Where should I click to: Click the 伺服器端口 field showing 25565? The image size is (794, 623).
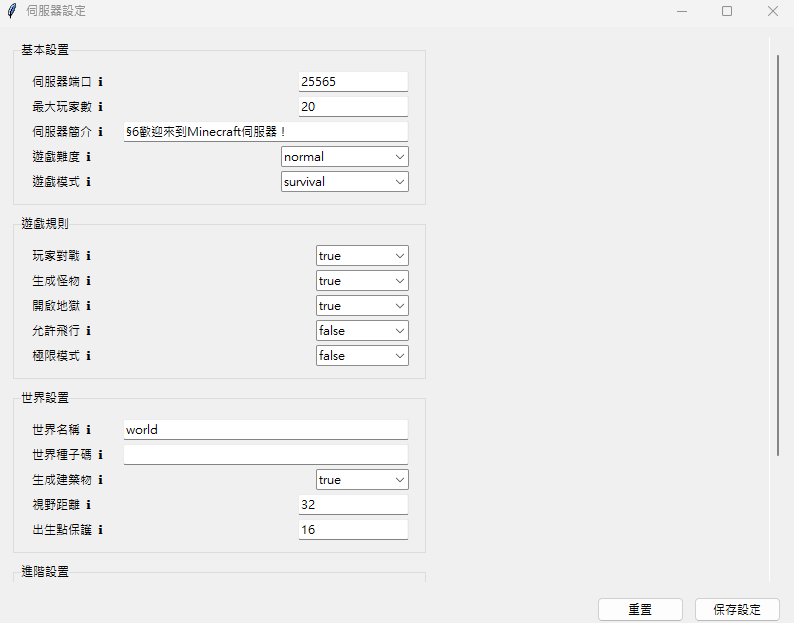[x=352, y=82]
